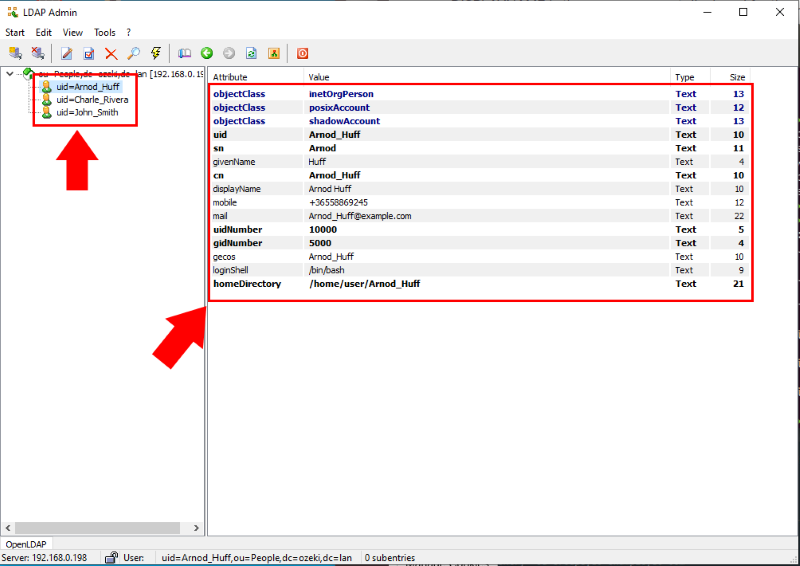Click the Edit entry pencil icon
800x566 pixels.
(x=67, y=53)
